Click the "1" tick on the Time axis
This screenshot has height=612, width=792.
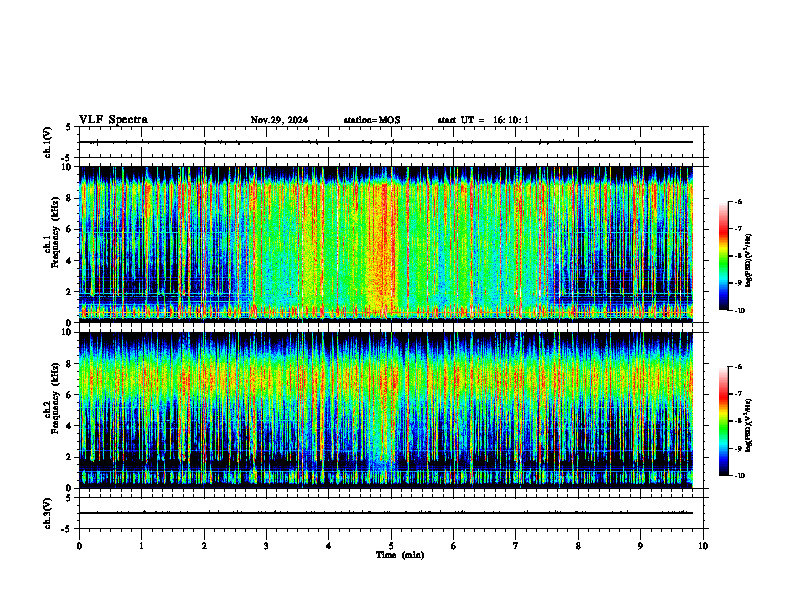click(x=141, y=546)
